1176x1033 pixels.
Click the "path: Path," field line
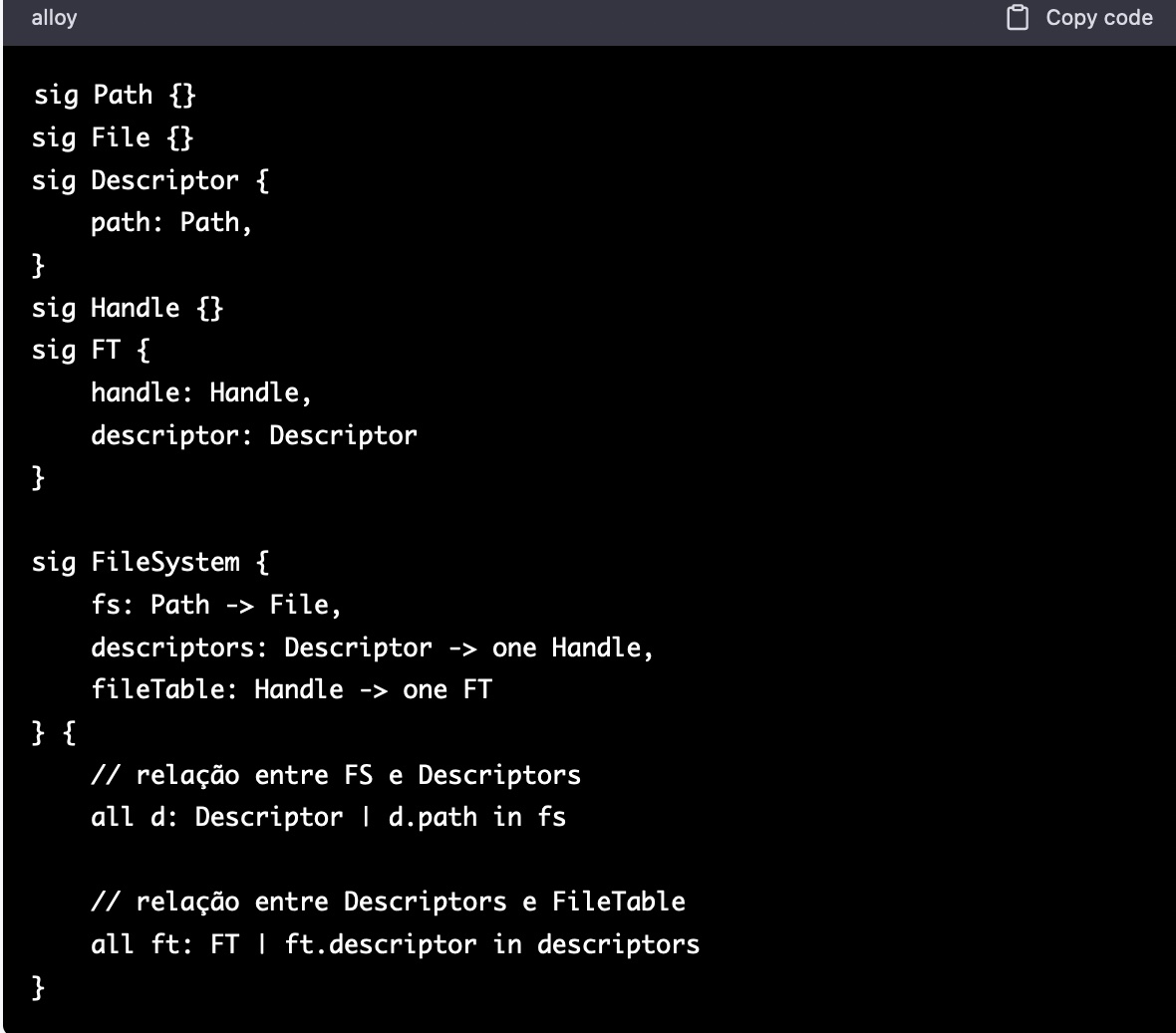click(x=171, y=222)
